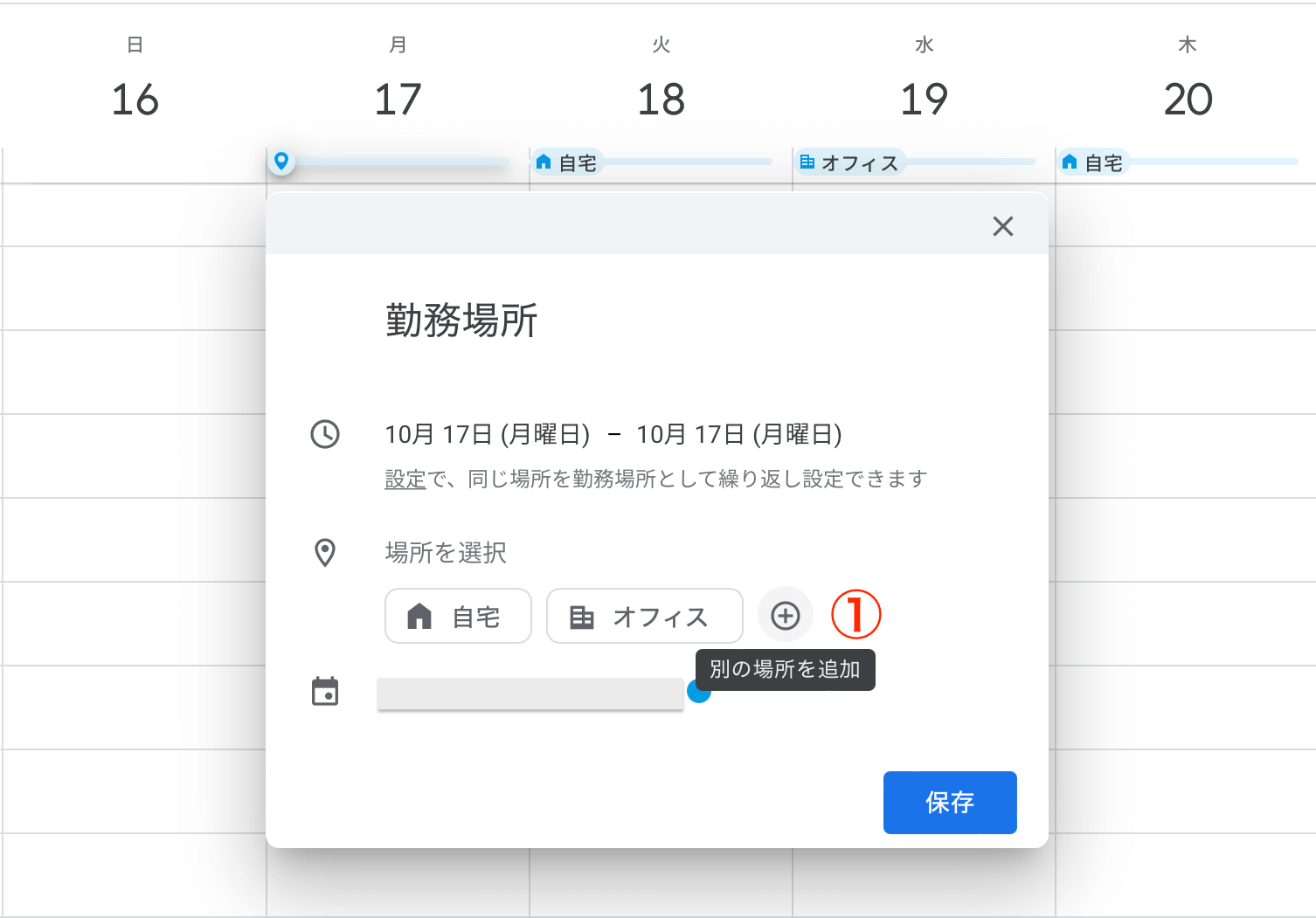
Task: Click the 保存 button
Action: (x=950, y=802)
